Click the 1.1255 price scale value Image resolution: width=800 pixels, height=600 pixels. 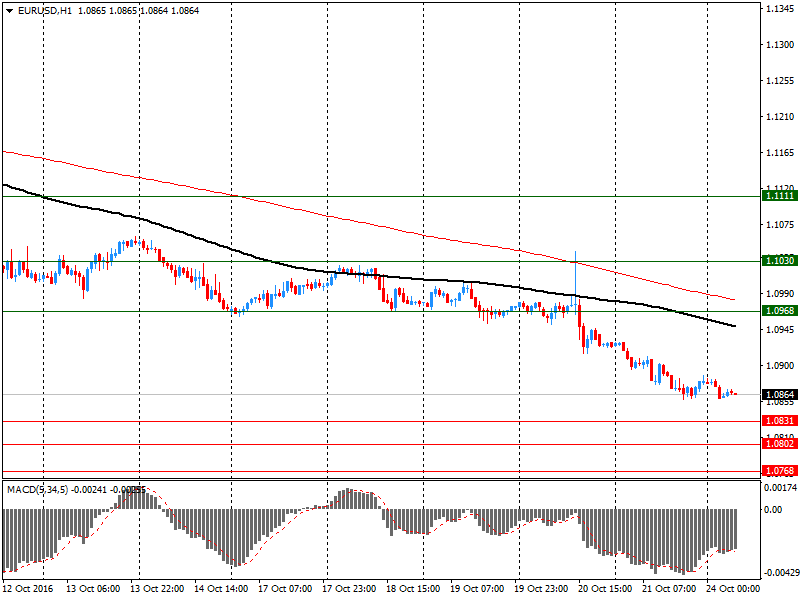780,81
